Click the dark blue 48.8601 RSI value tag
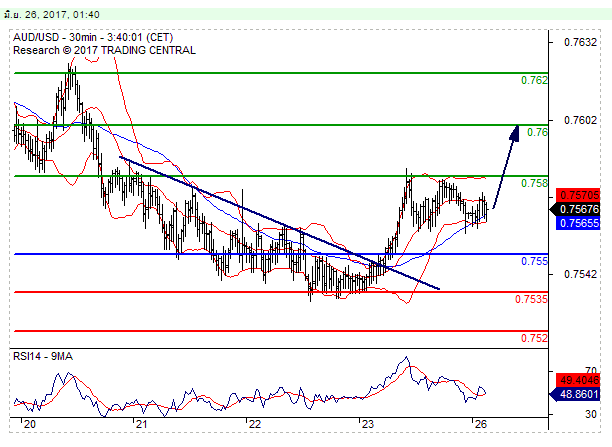This screenshot has width=612, height=447. (x=576, y=394)
